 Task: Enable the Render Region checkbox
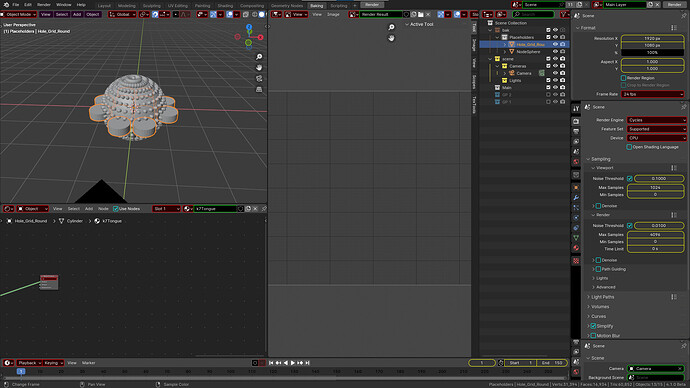(624, 78)
